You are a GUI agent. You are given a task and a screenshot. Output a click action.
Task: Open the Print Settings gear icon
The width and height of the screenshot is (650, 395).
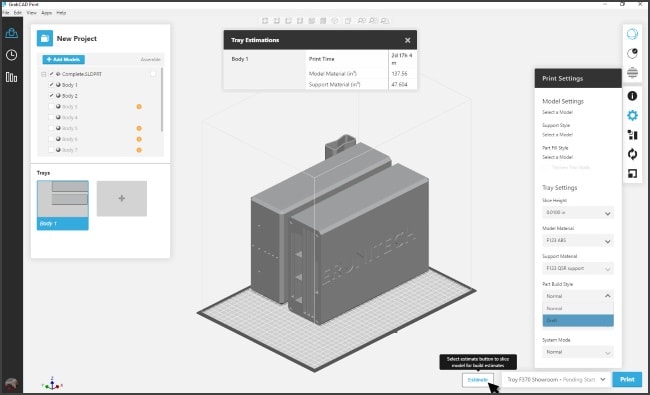point(632,115)
